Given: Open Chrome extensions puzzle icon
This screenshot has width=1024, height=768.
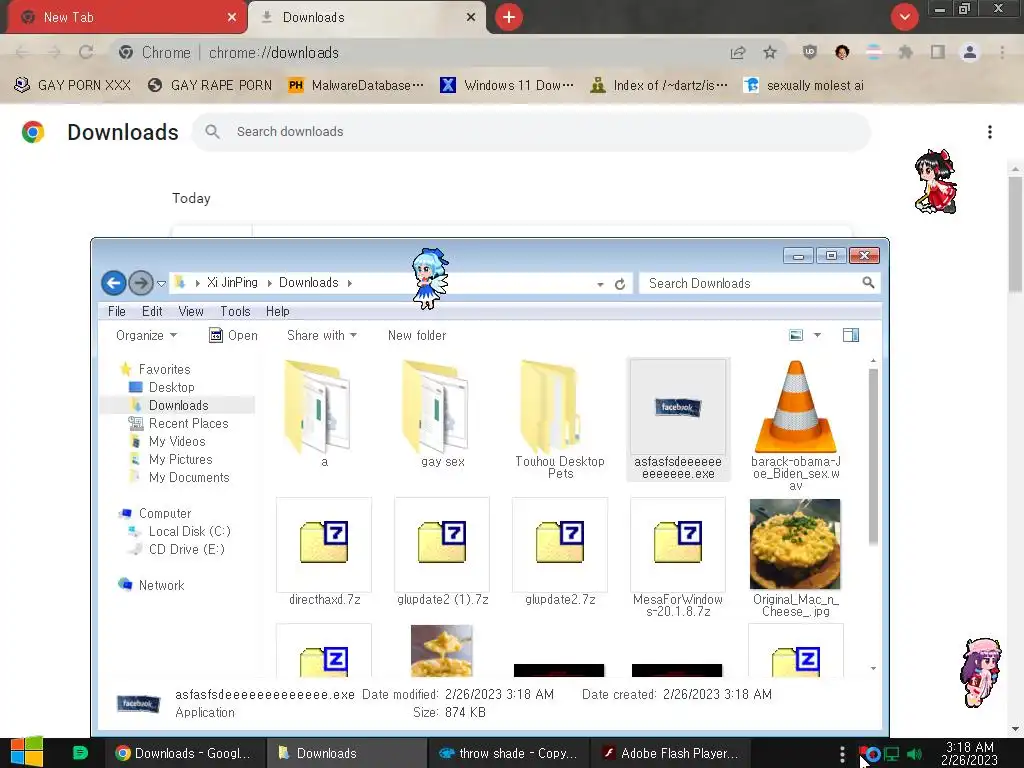Looking at the screenshot, I should [906, 52].
